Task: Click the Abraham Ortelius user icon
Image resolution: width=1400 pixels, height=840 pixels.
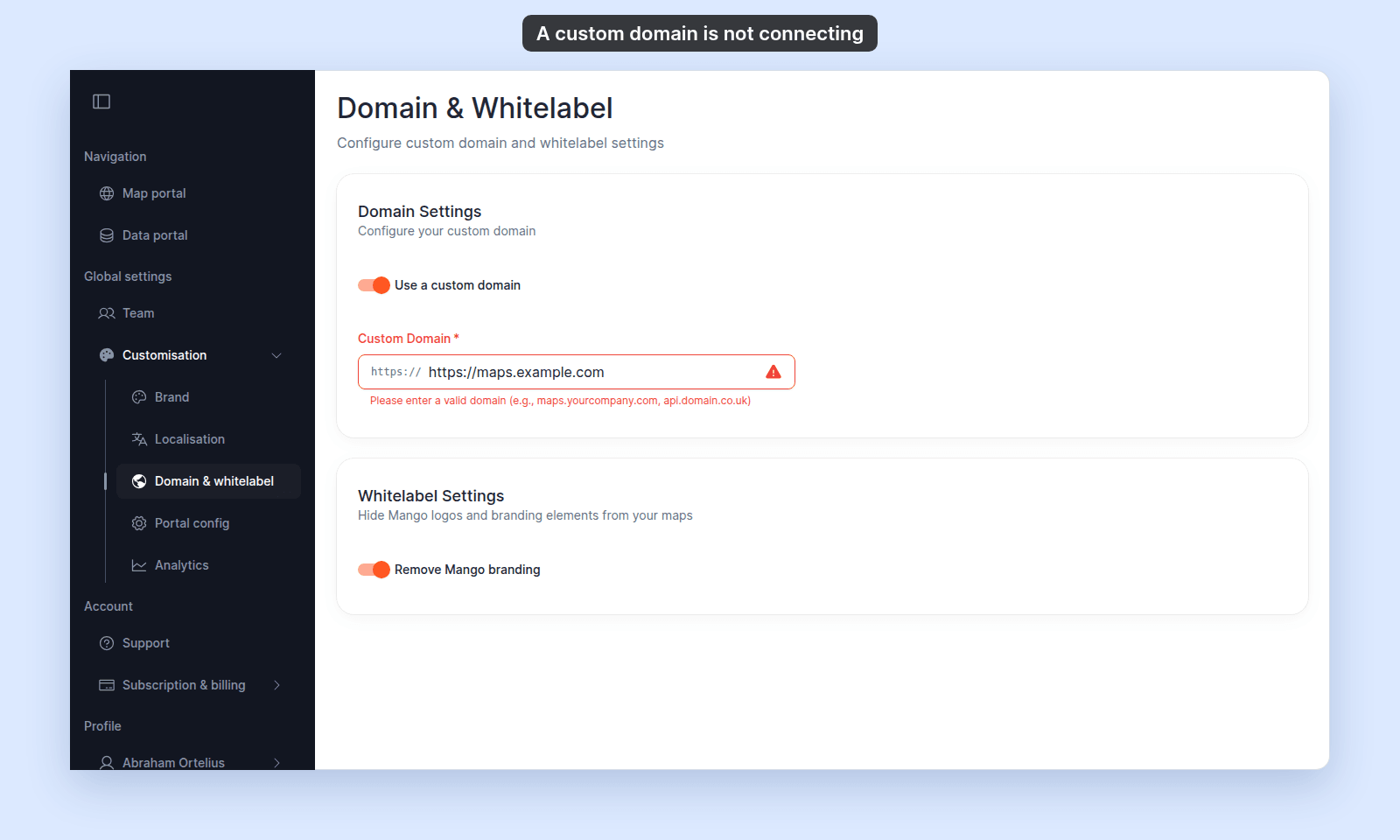Action: click(x=107, y=762)
